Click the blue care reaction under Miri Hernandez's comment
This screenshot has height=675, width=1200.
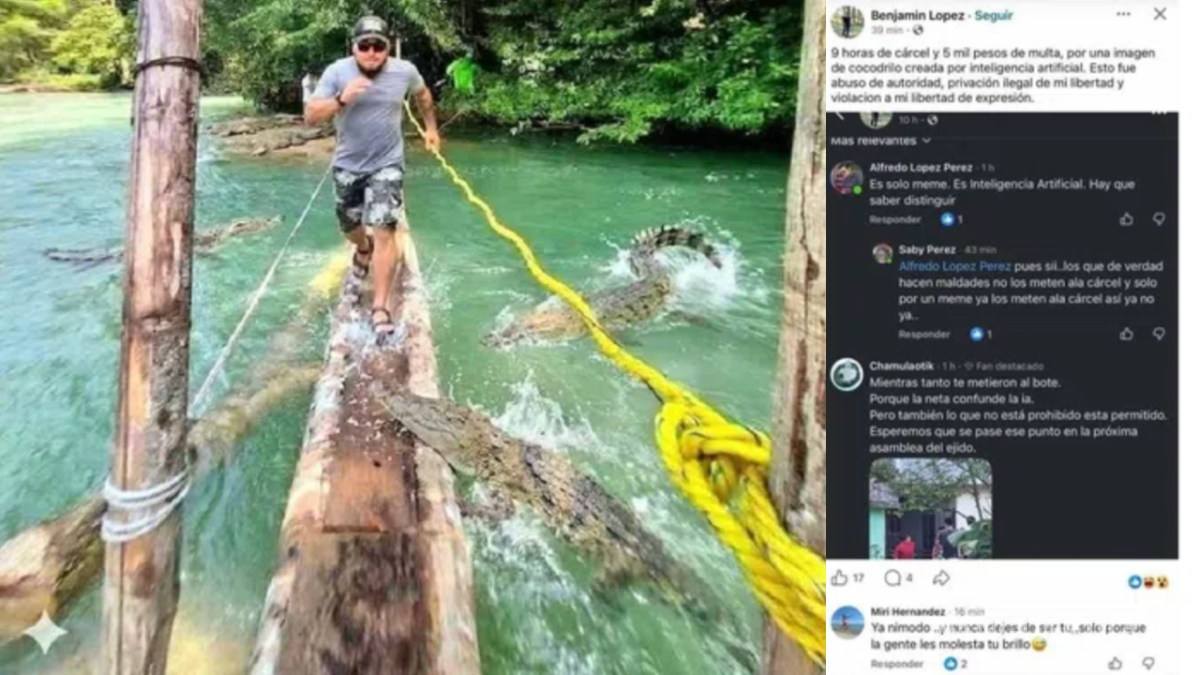(x=950, y=663)
